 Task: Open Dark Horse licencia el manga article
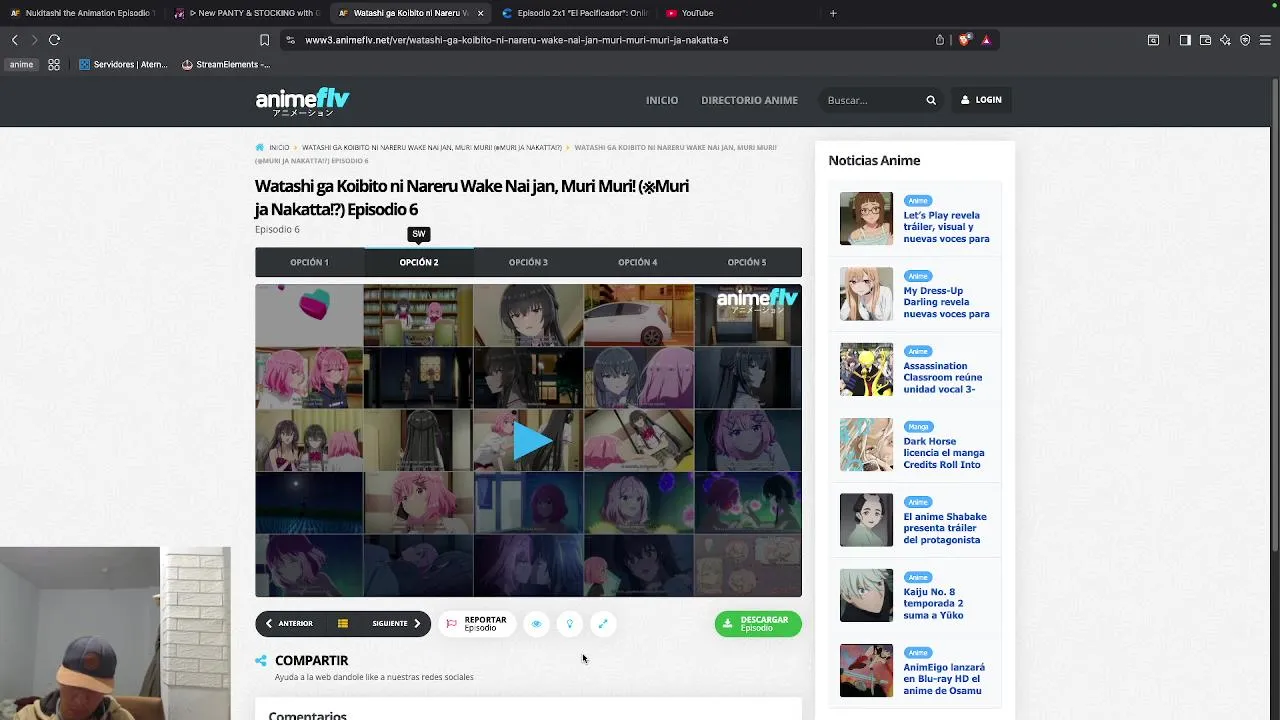[x=944, y=453]
